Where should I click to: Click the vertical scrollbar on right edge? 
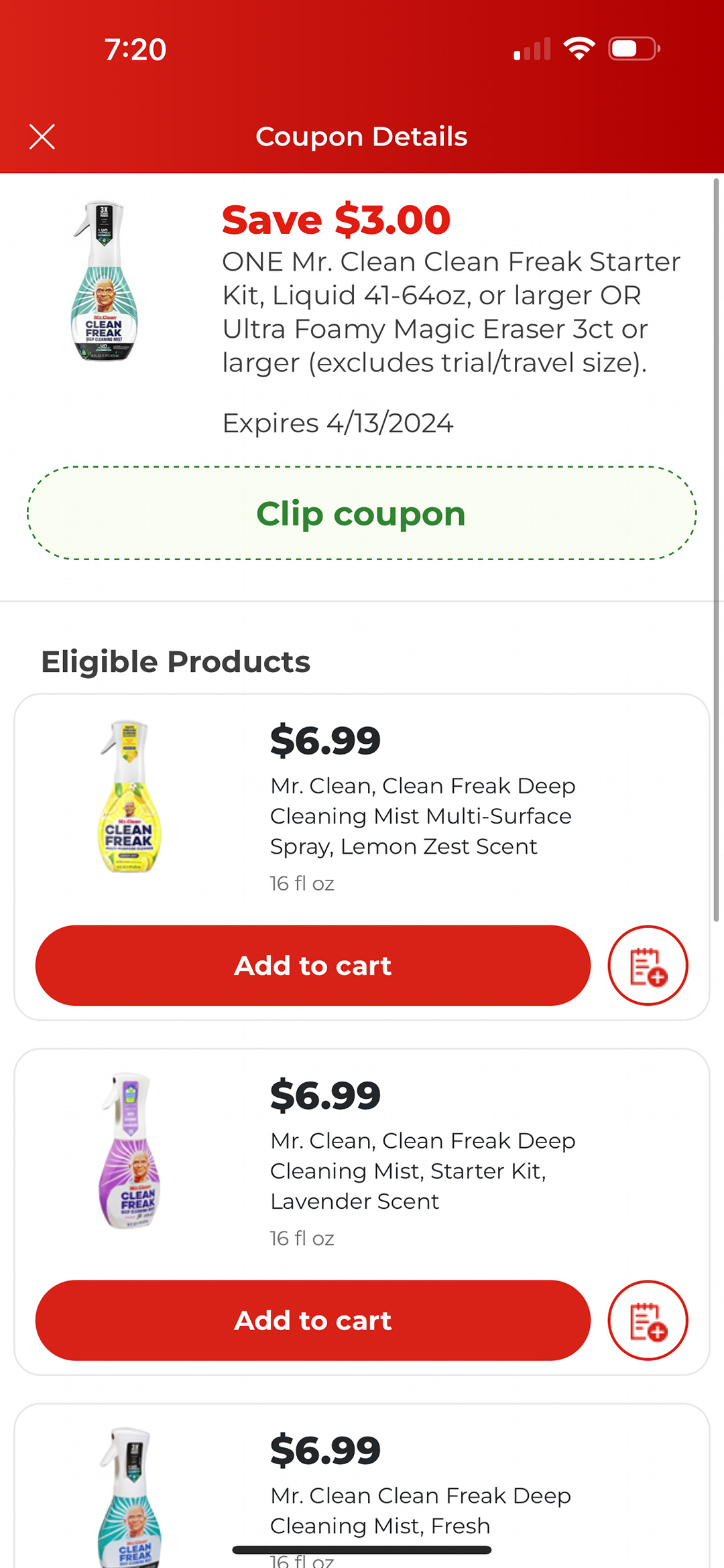pyautogui.click(x=716, y=549)
